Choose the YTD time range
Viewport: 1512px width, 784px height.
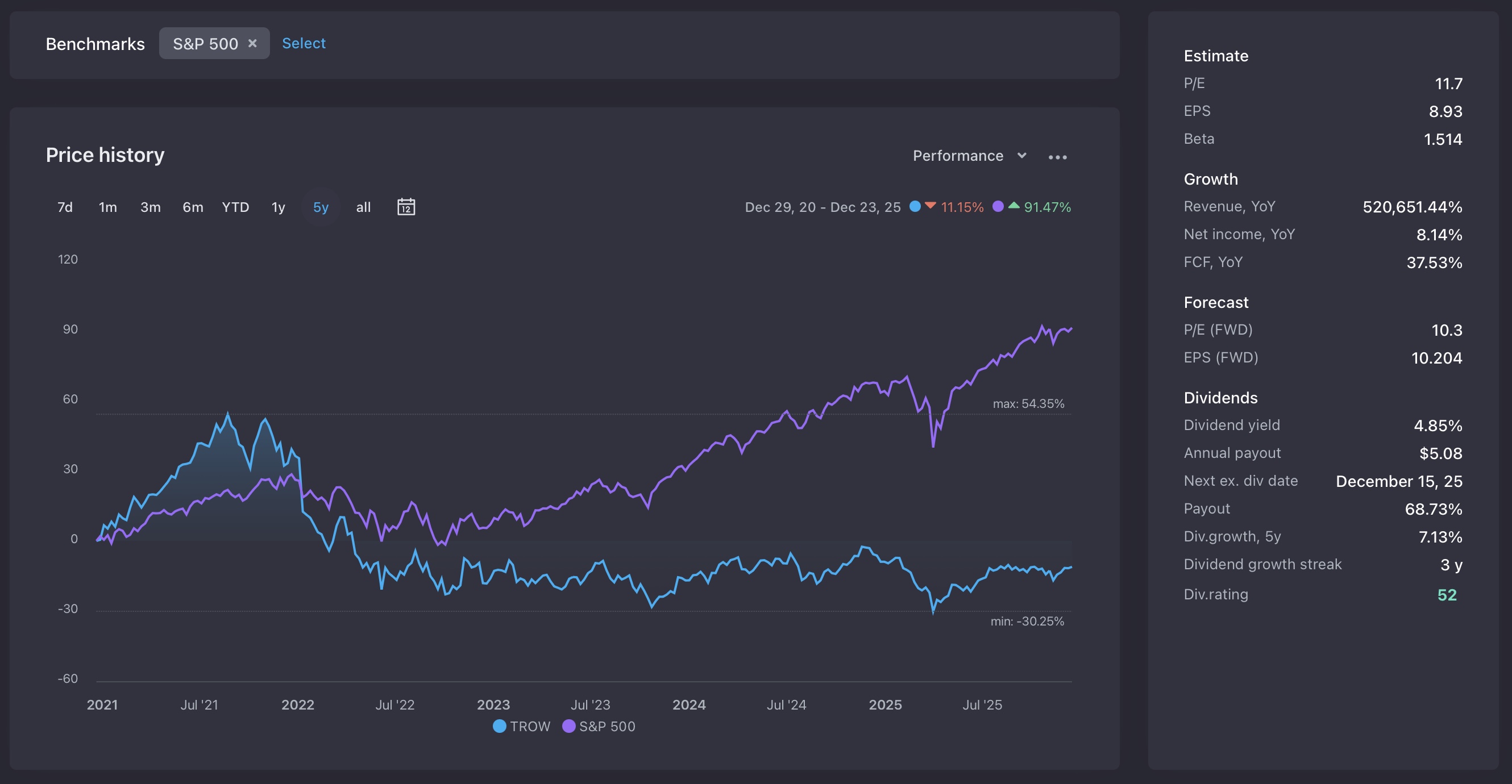pos(235,207)
